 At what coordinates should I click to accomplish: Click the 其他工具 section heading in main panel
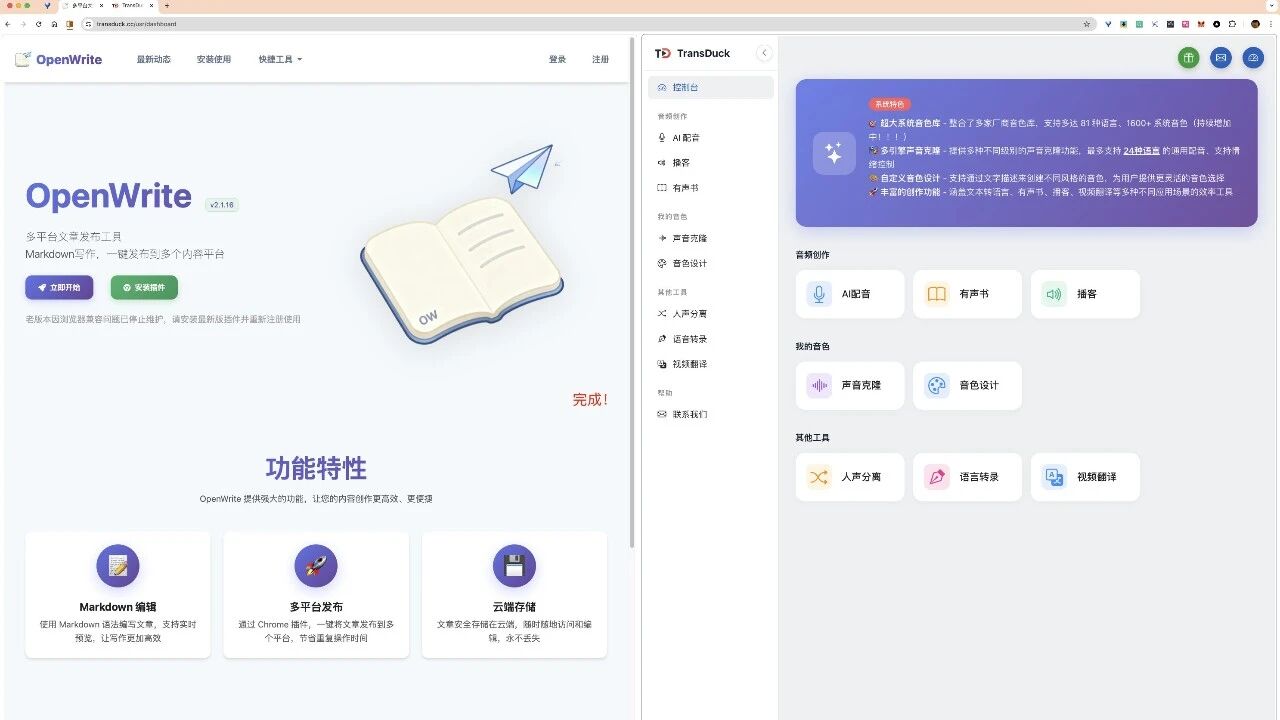pos(812,437)
